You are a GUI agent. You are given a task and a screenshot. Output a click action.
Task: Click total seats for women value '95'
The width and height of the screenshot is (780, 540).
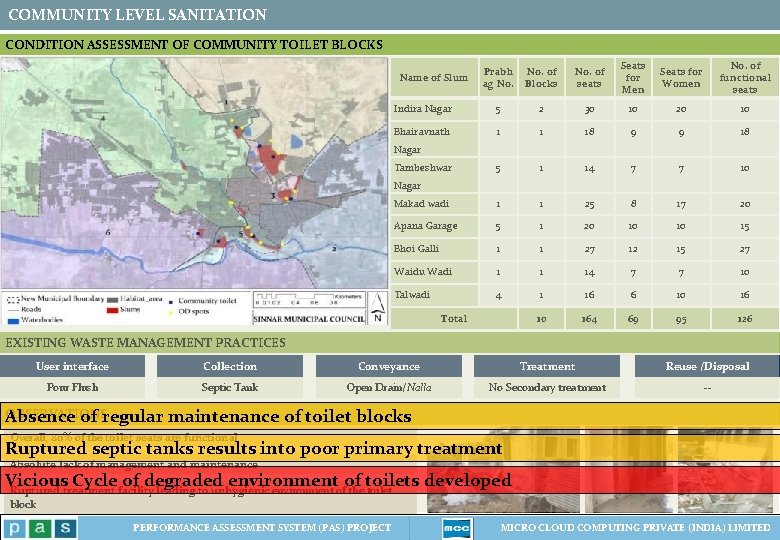tap(681, 319)
